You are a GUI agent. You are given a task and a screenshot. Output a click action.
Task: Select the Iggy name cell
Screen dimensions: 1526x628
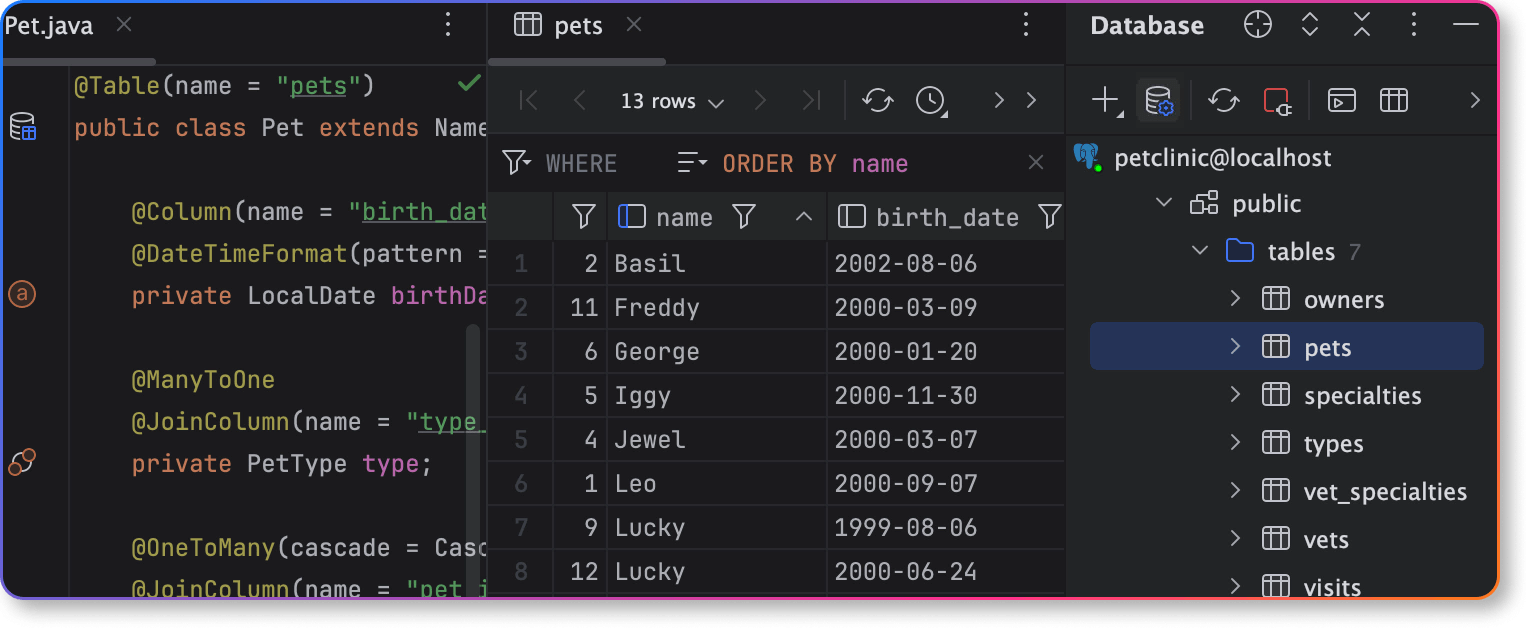(717, 395)
